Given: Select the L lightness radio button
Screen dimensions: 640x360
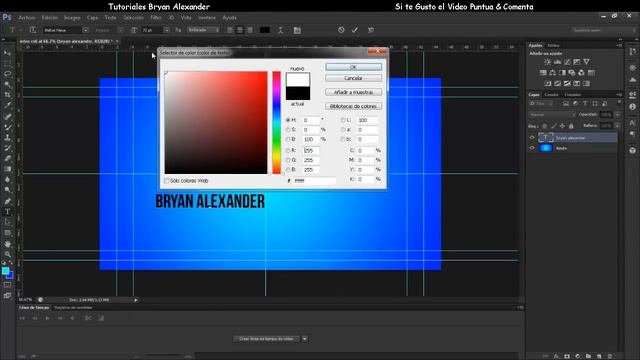Looking at the screenshot, I should tap(343, 120).
